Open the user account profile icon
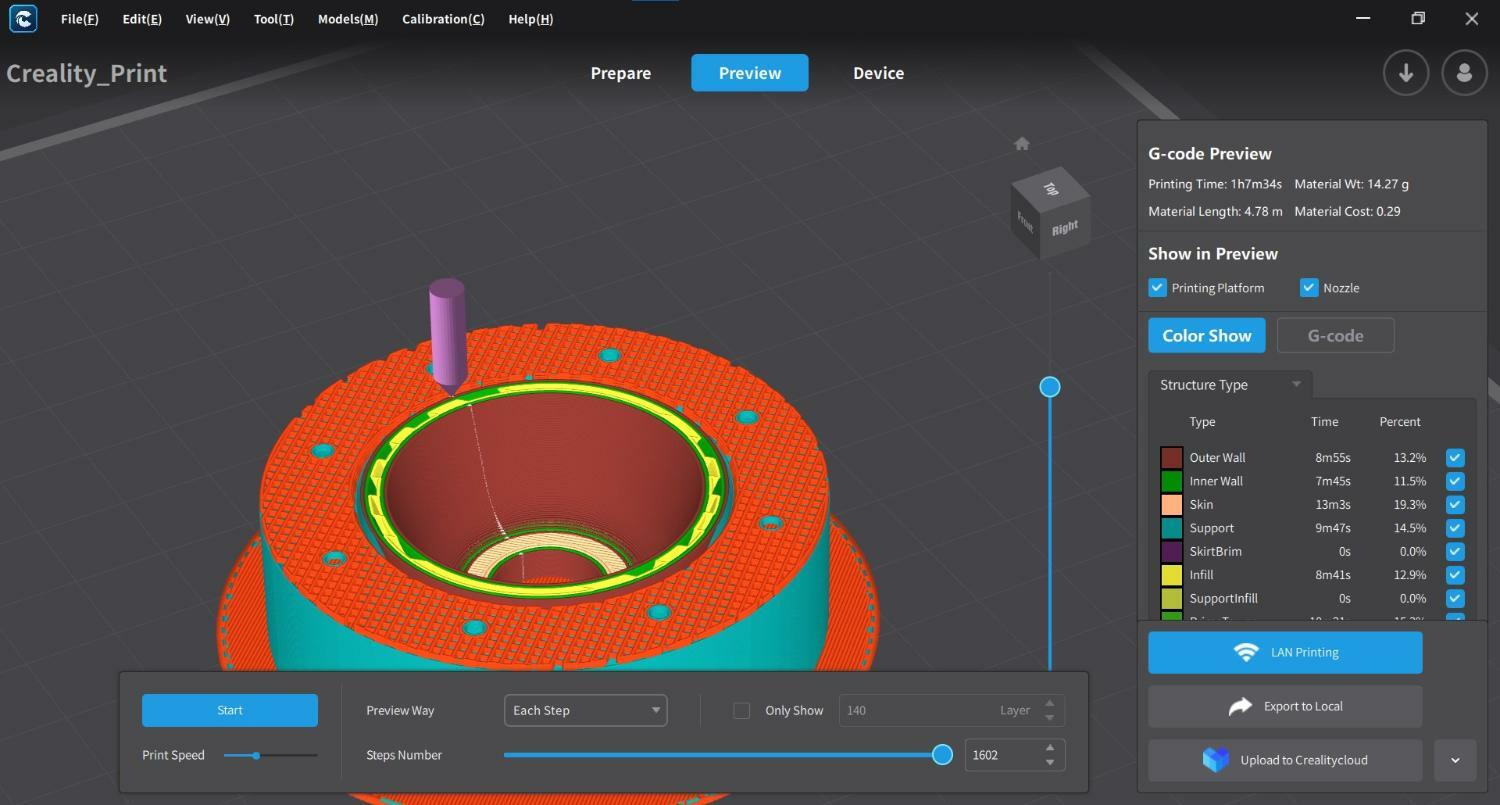The width and height of the screenshot is (1500, 805). 1464,73
